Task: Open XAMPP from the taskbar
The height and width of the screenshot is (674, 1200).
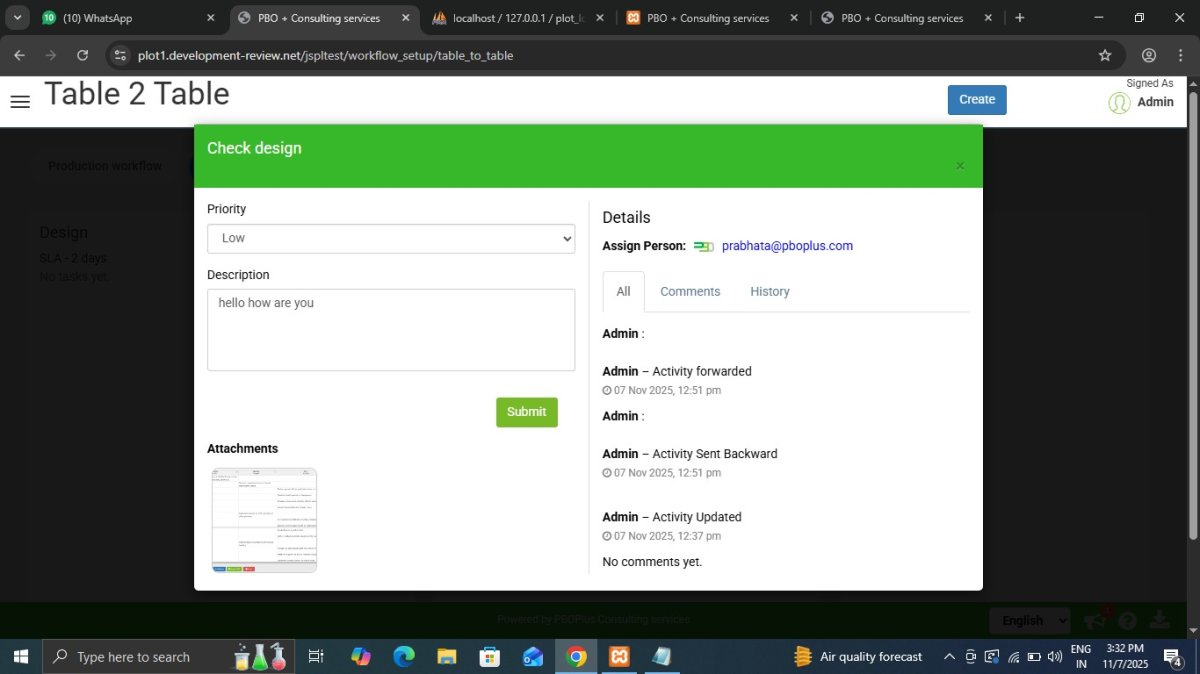Action: (x=619, y=657)
